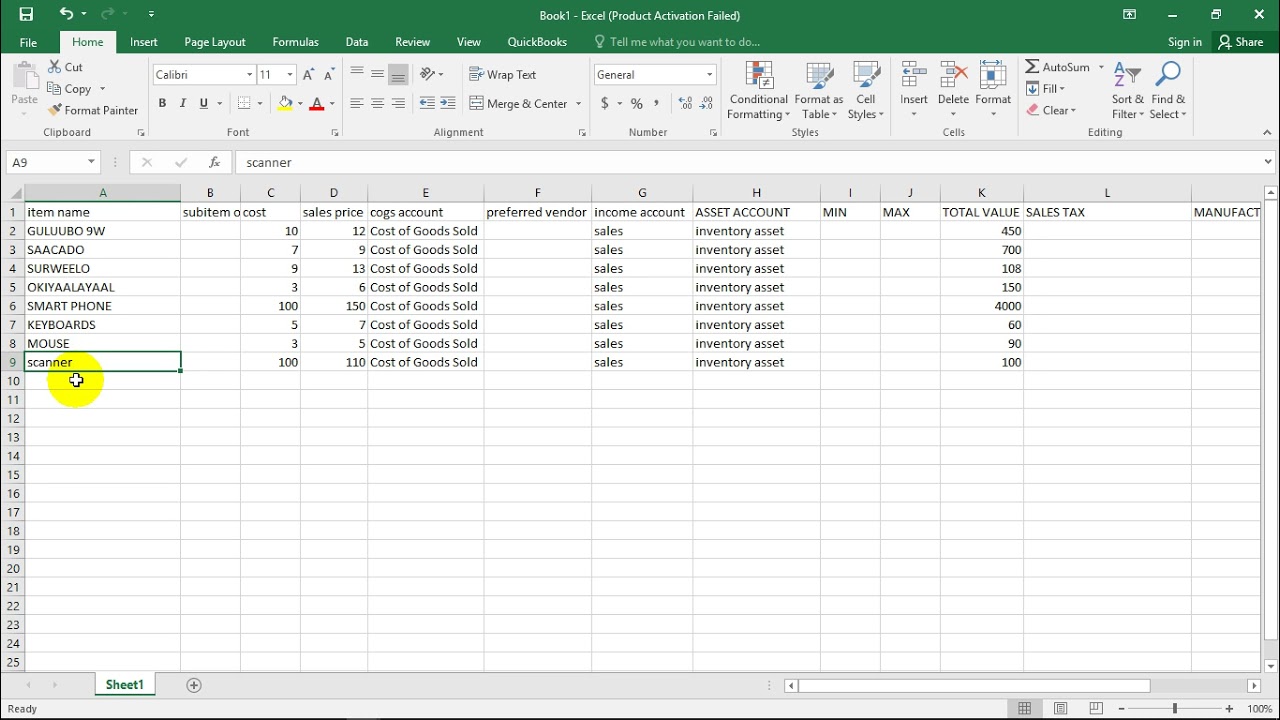
Task: Align text to the right
Action: pyautogui.click(x=398, y=104)
